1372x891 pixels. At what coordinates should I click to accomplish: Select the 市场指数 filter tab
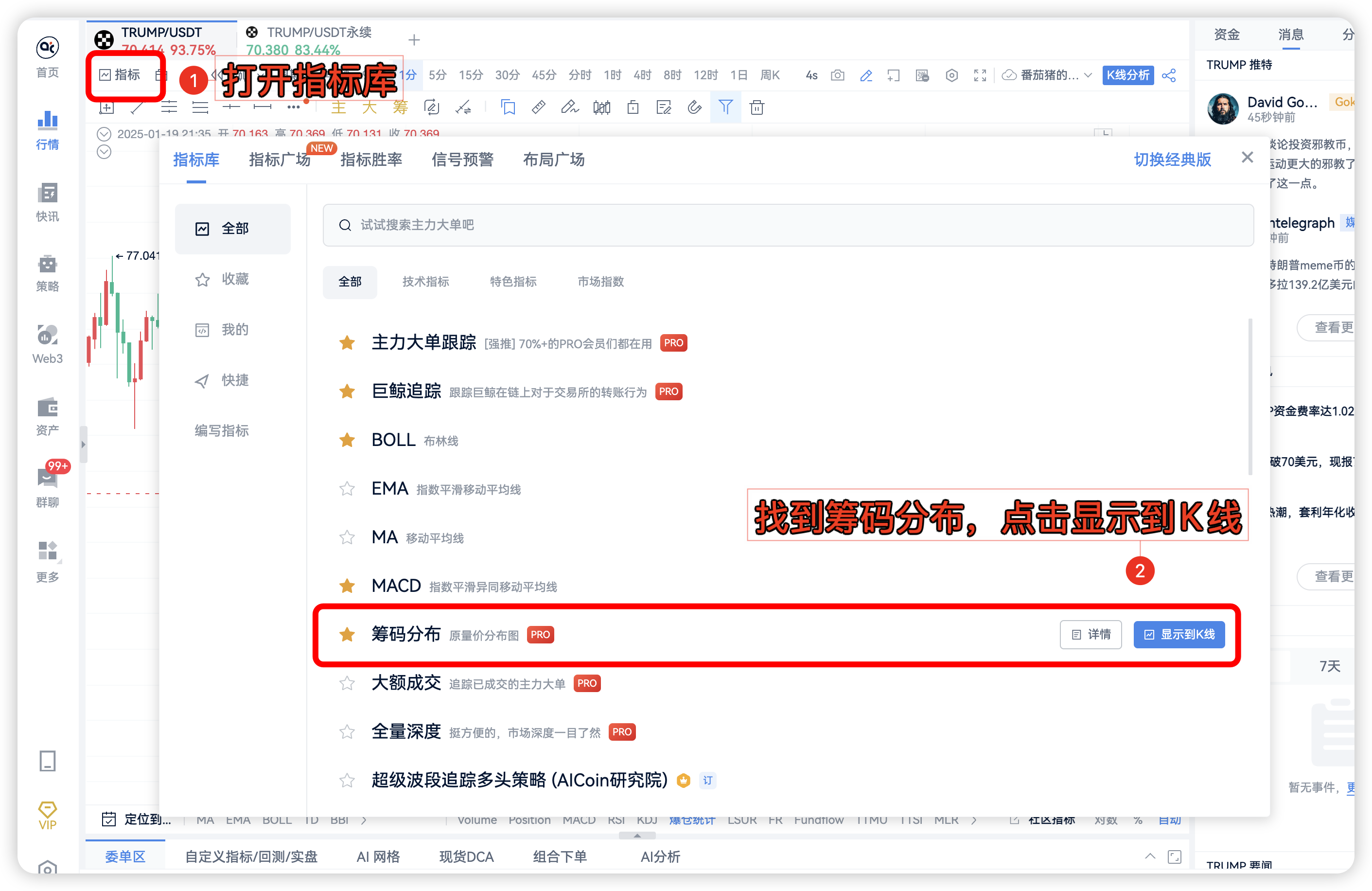(601, 282)
